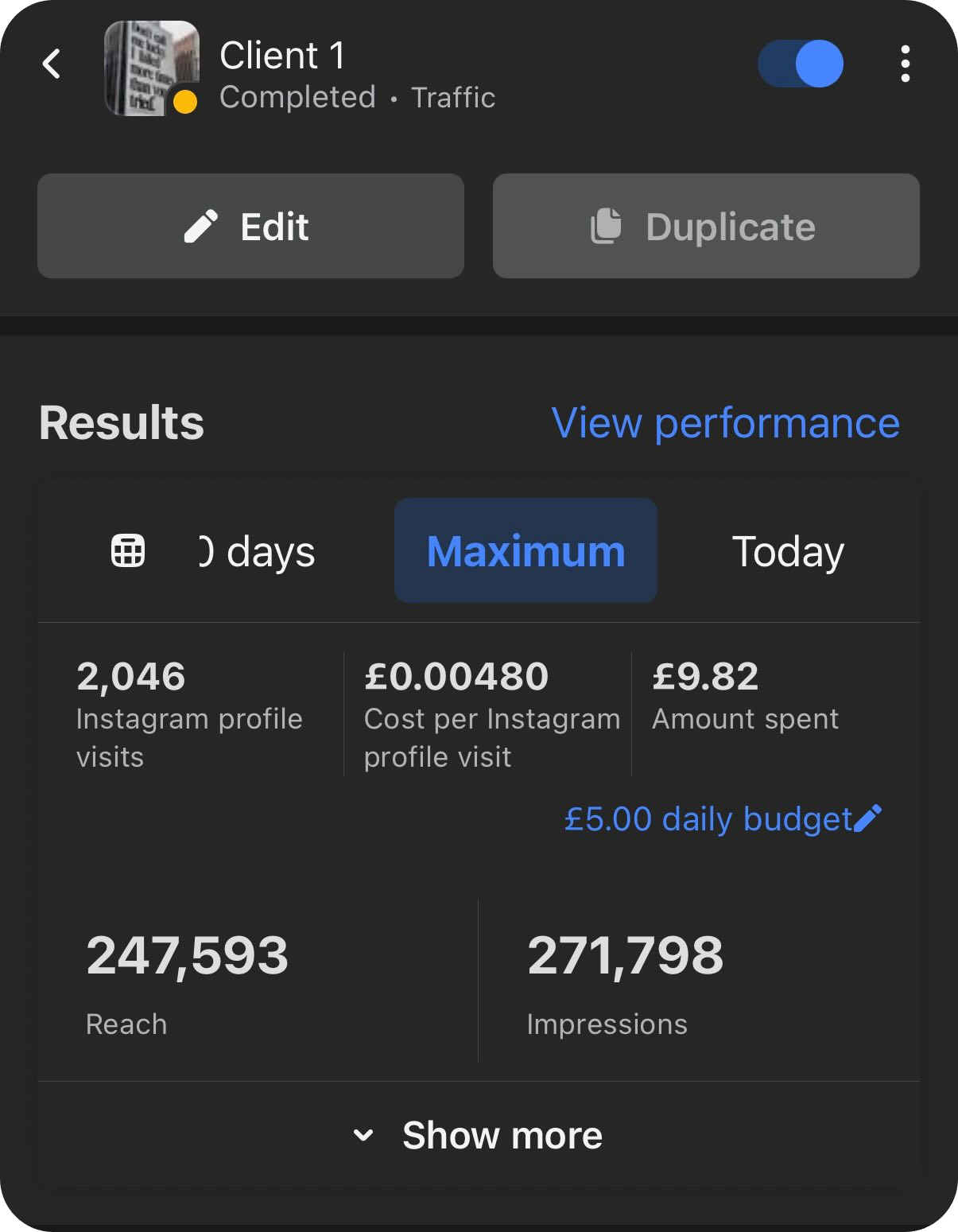Click the pencil icon beside daily budget
Viewport: 958px width, 1232px height.
click(867, 818)
